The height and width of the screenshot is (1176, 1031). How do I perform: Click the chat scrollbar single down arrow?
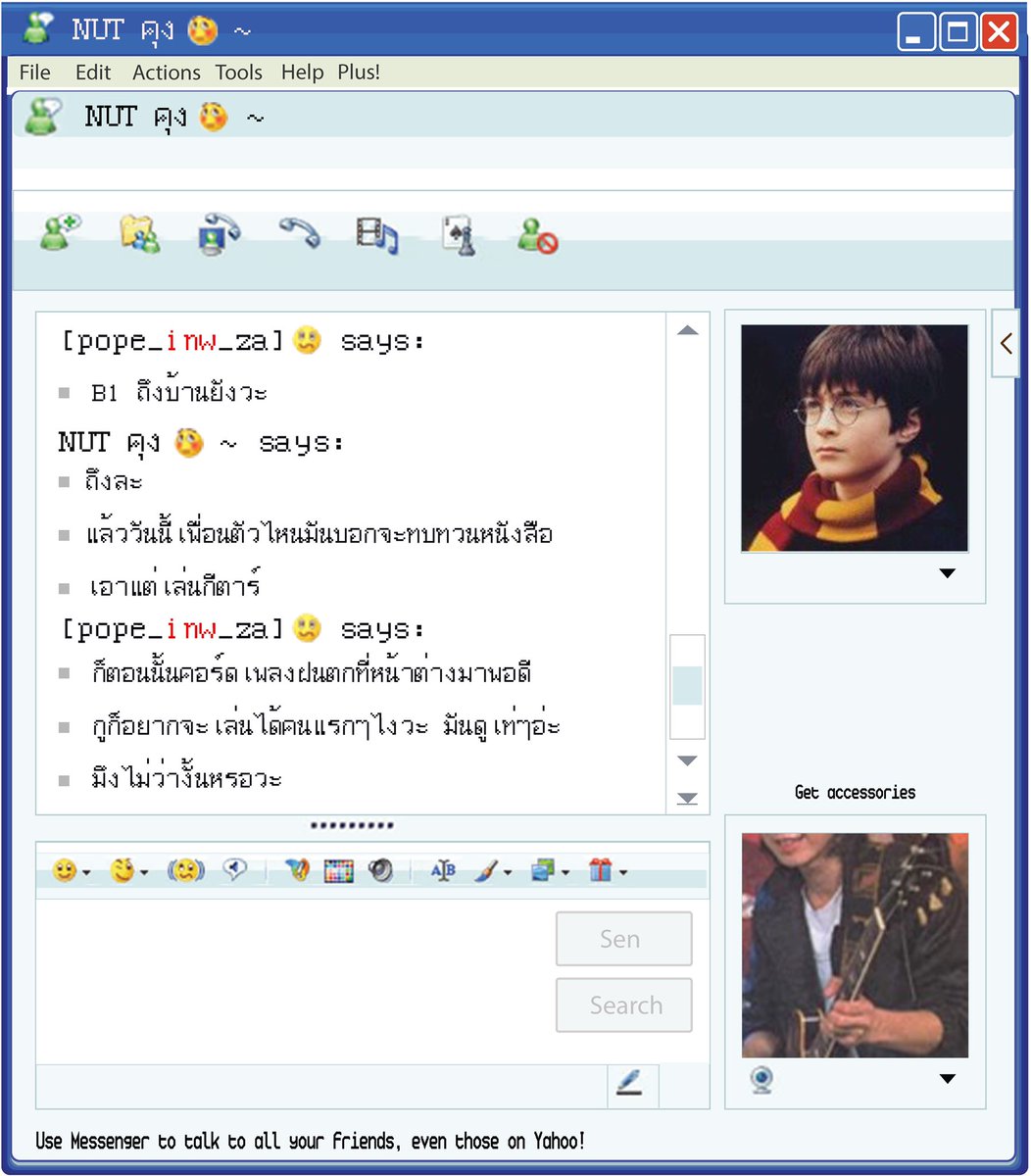(x=688, y=760)
